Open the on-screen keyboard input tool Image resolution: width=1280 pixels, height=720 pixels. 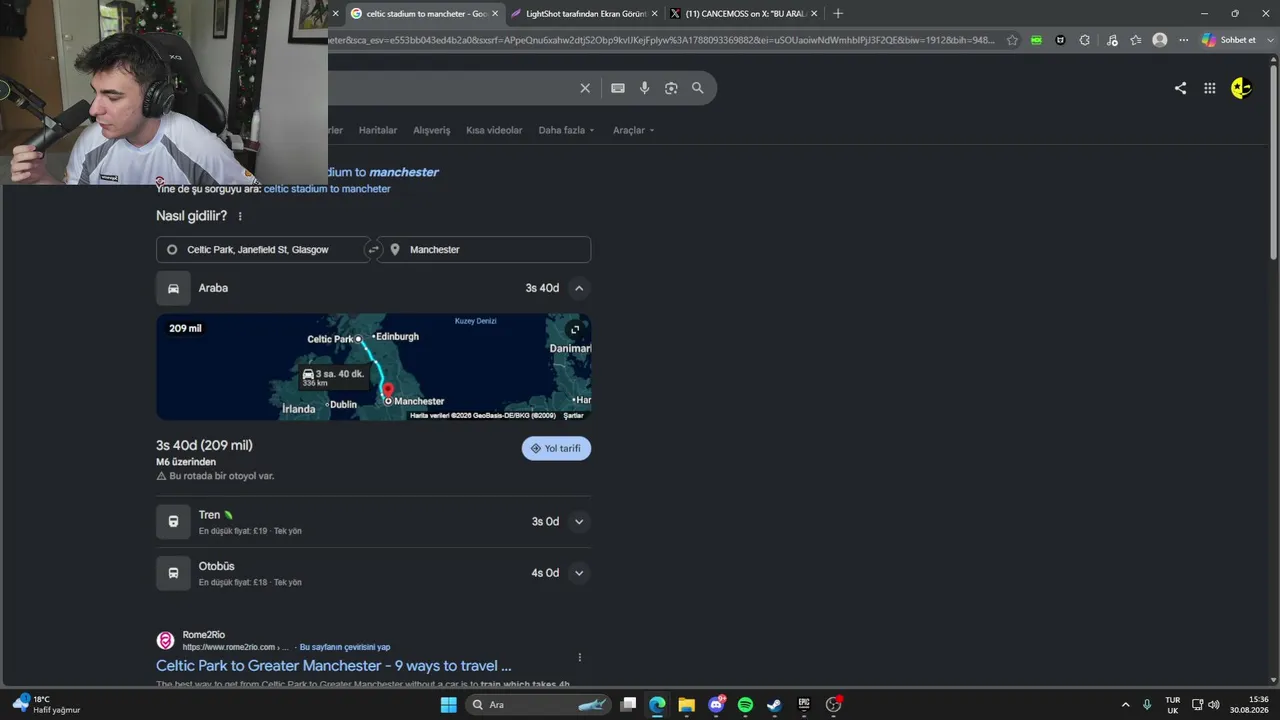point(618,88)
